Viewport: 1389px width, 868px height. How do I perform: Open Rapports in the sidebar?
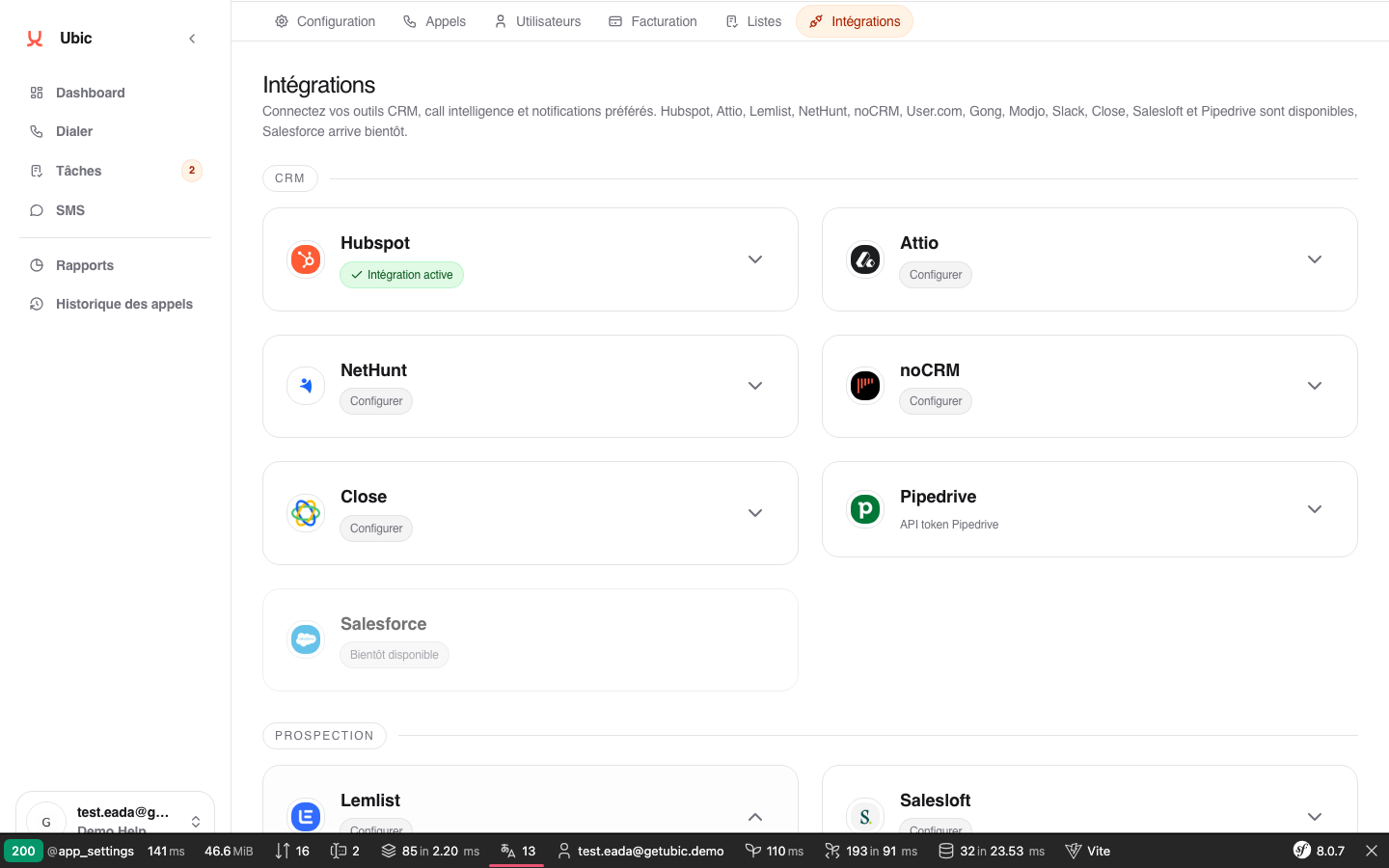85,265
